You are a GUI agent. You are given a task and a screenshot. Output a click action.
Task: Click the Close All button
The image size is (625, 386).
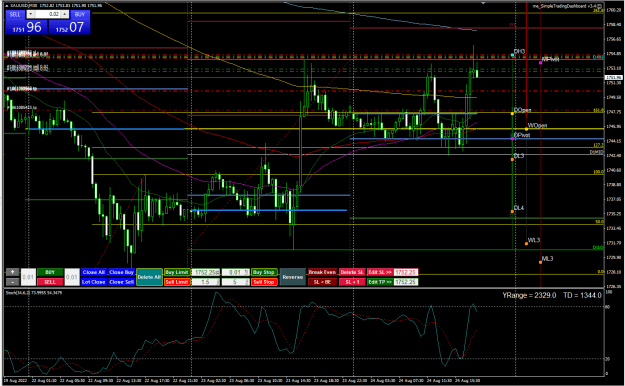tap(94, 272)
